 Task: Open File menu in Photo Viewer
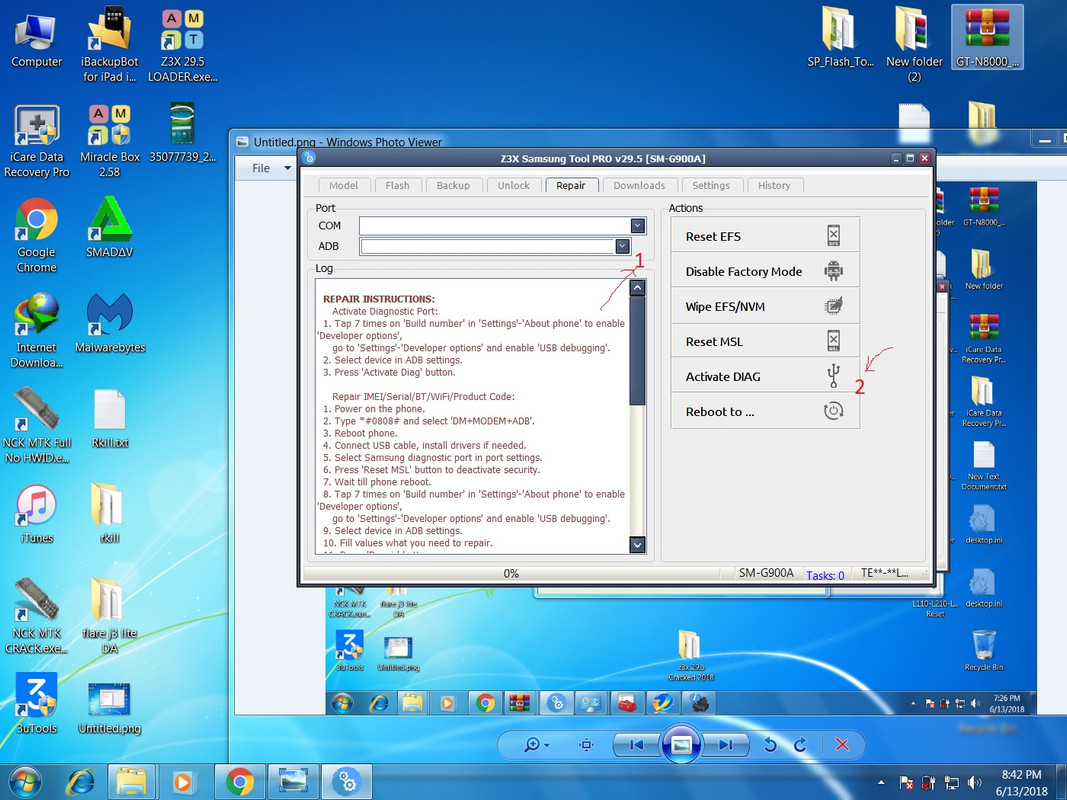pyautogui.click(x=269, y=168)
